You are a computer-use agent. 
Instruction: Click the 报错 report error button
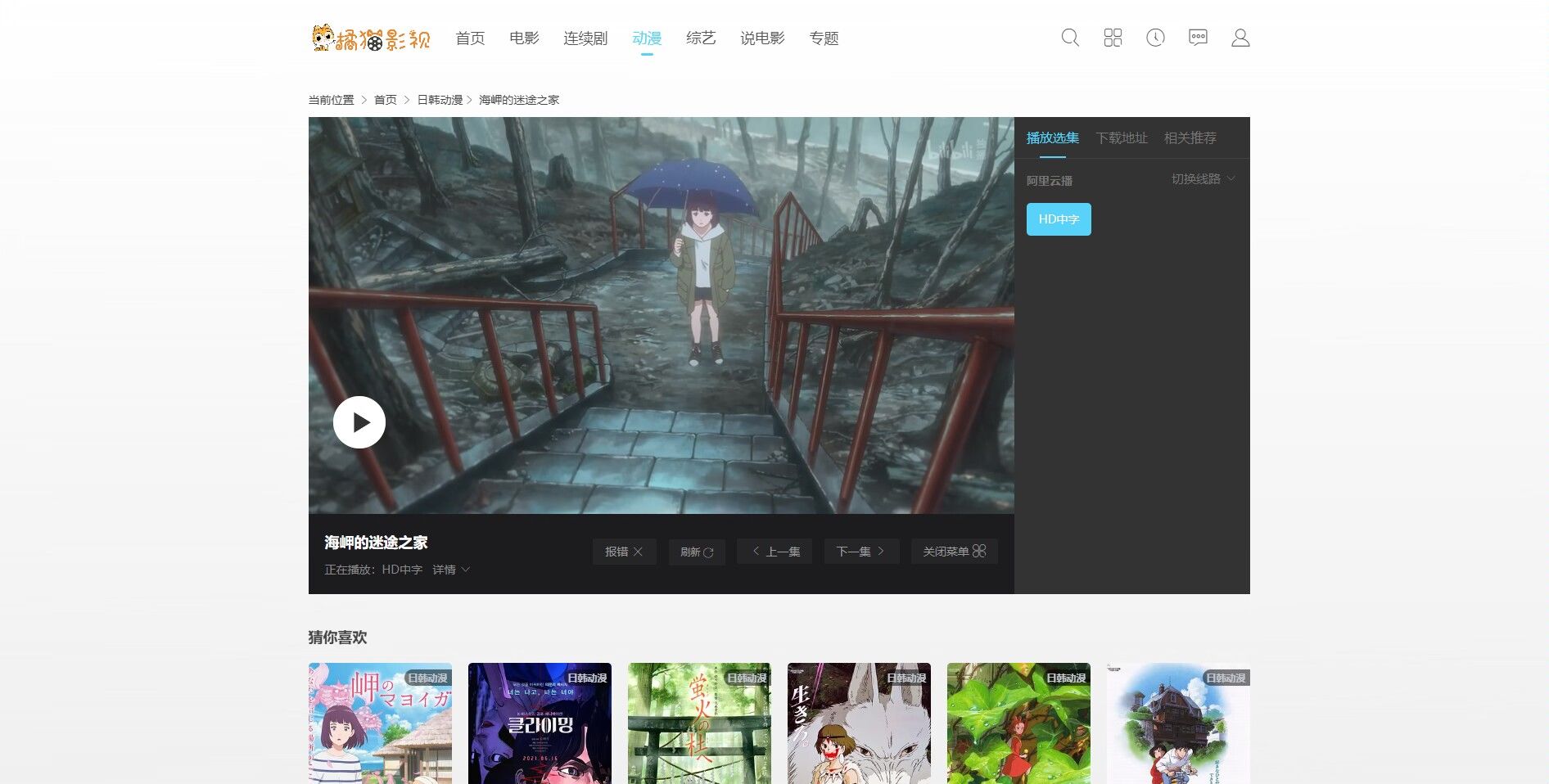pos(624,552)
